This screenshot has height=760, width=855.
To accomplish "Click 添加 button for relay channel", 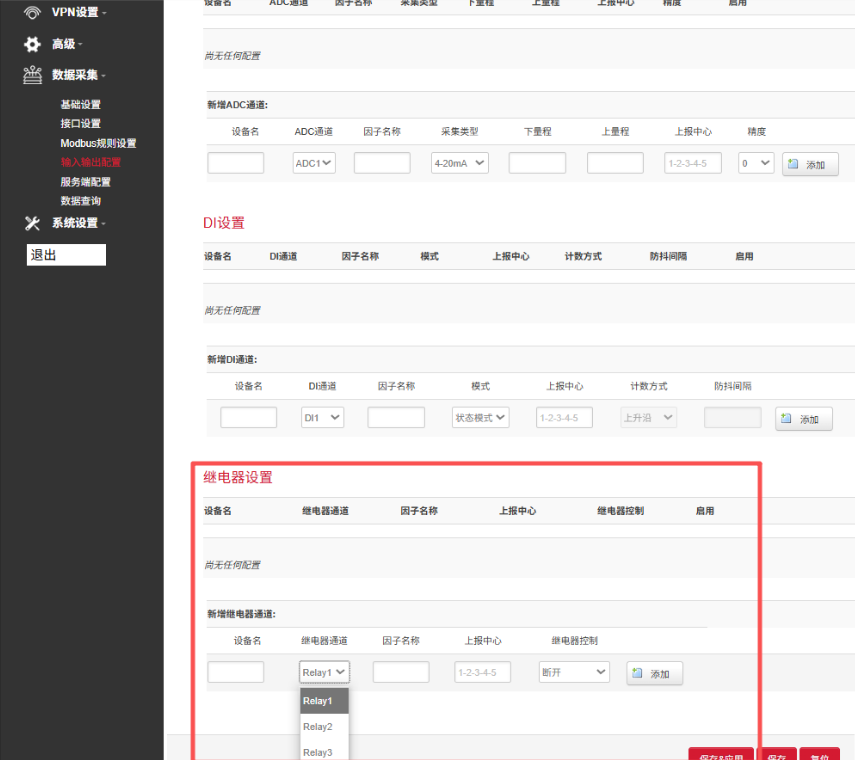I will (x=654, y=673).
